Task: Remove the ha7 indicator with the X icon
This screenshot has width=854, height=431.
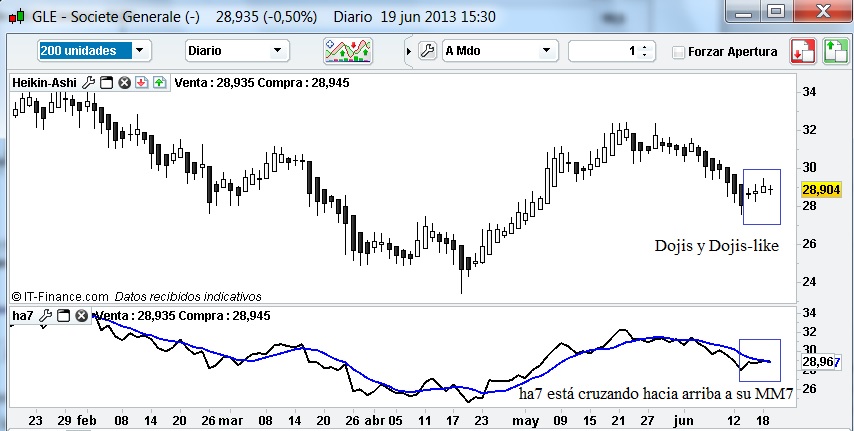Action: coord(81,315)
